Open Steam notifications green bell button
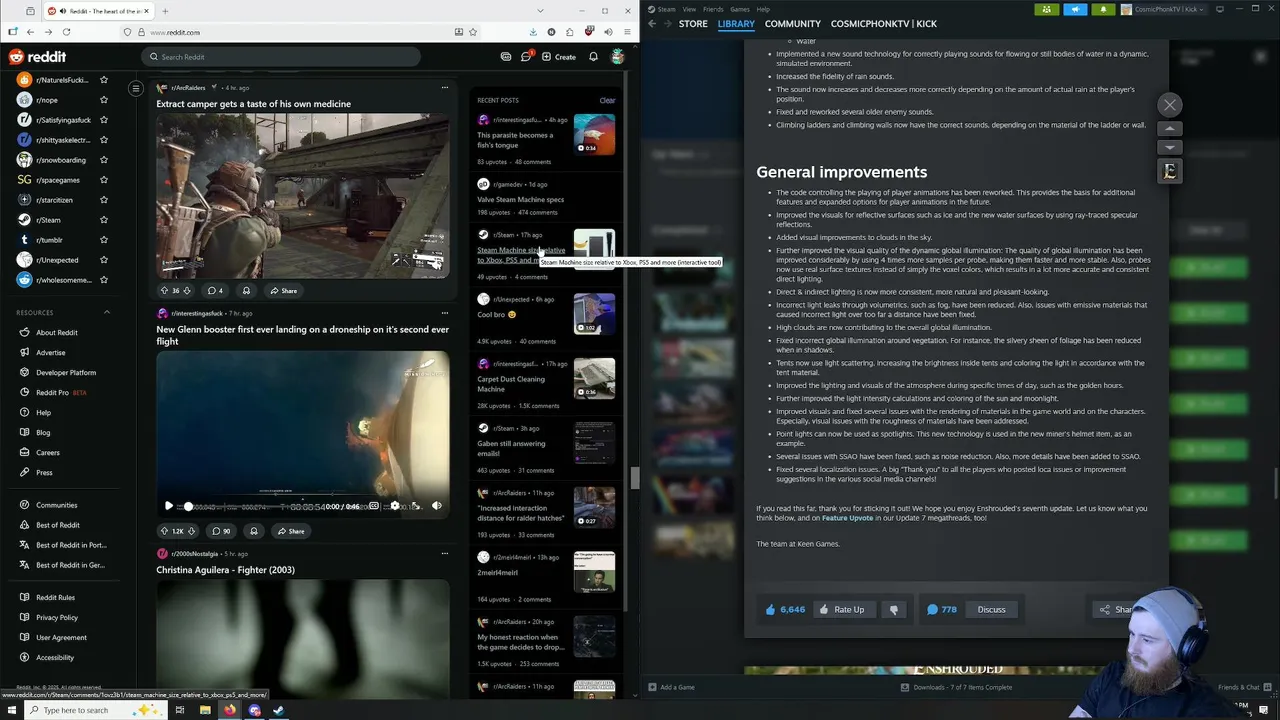 point(1103,9)
